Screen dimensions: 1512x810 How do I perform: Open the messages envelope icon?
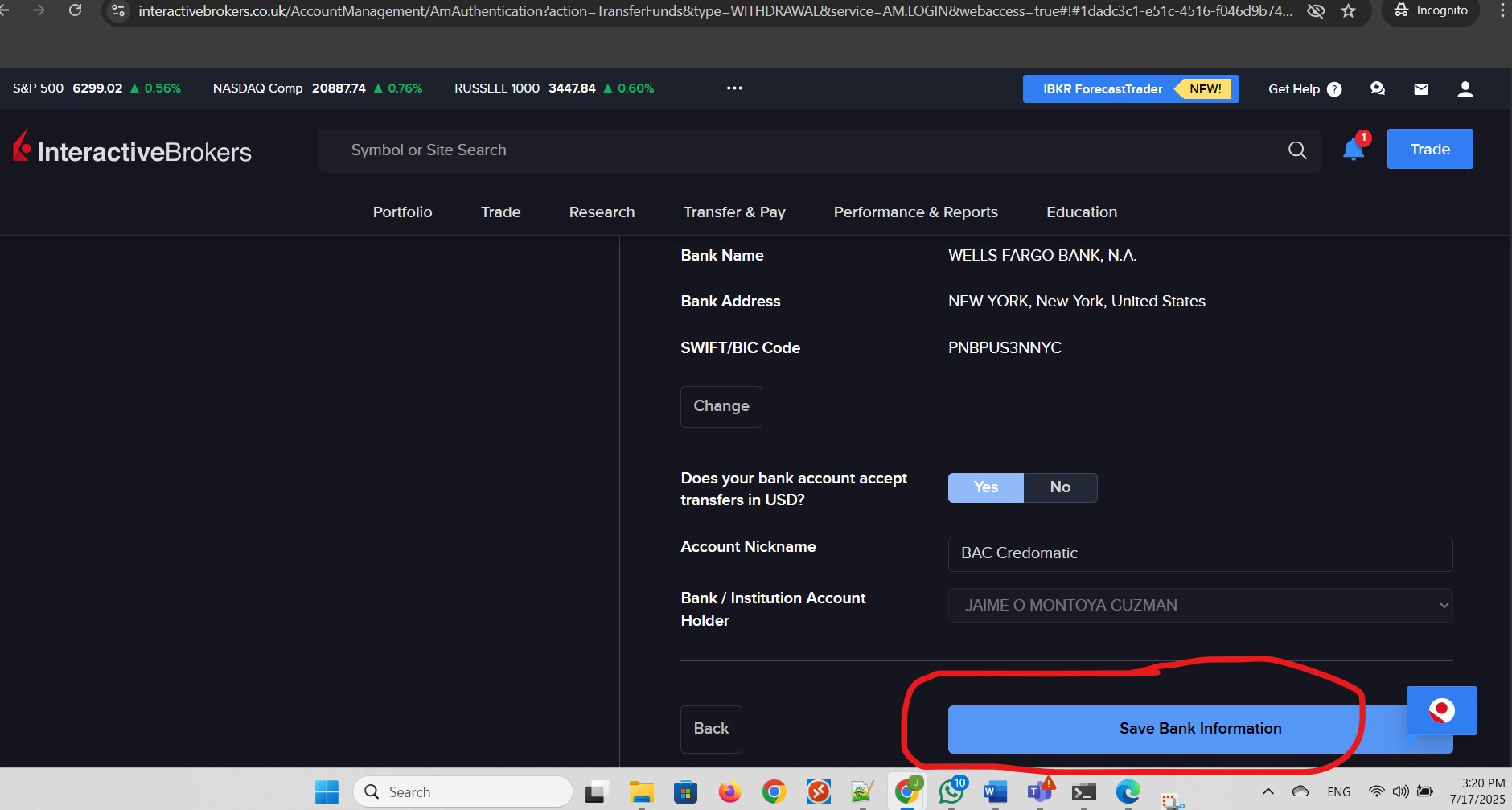pos(1421,89)
